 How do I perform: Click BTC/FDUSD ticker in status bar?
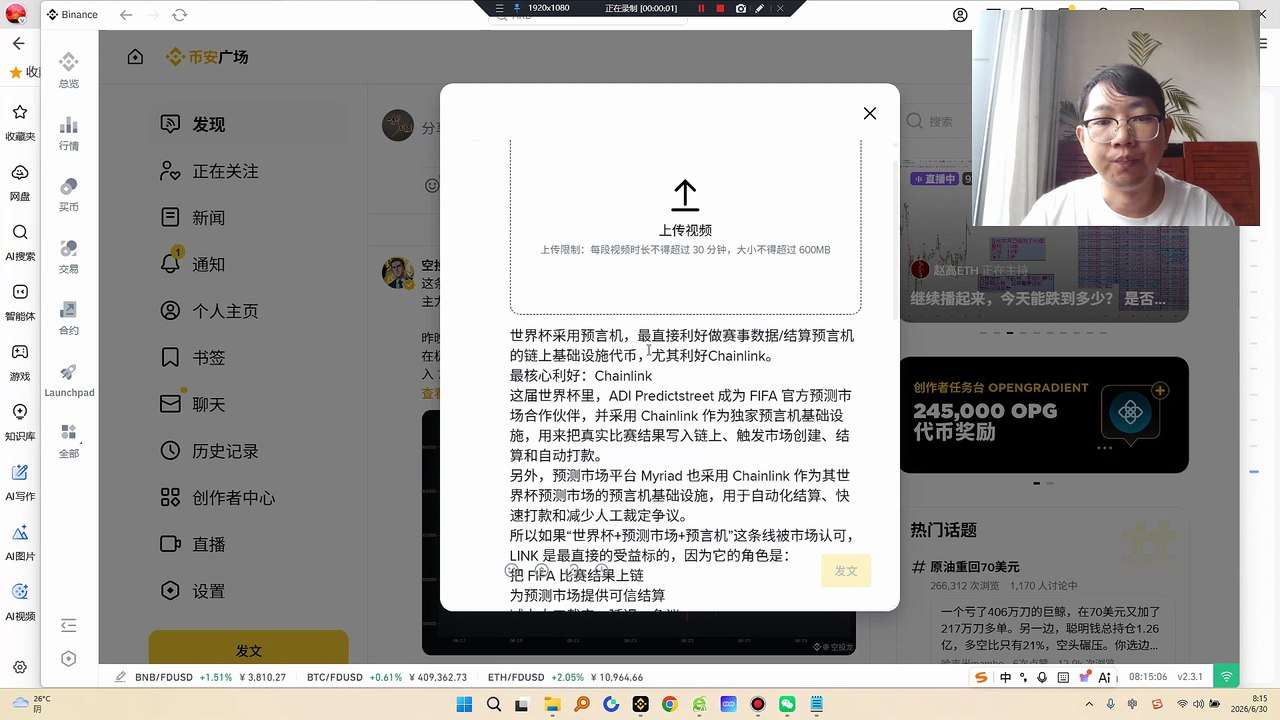point(387,677)
